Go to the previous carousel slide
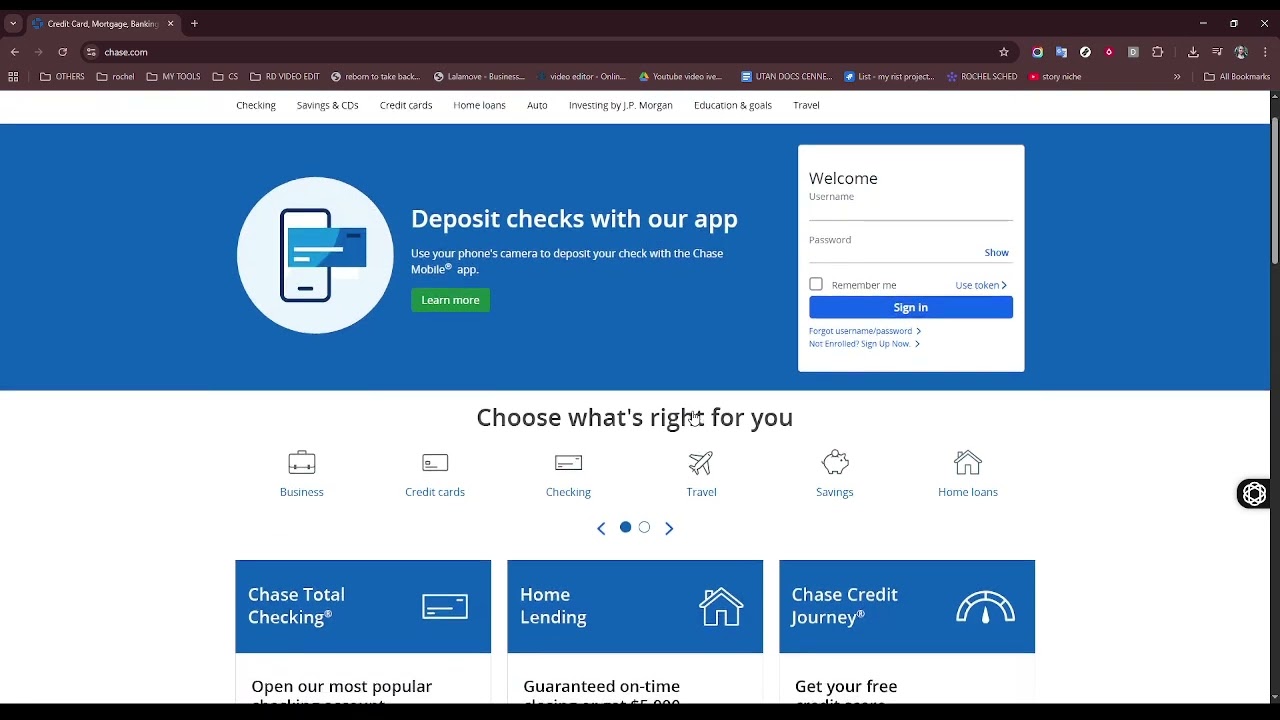The image size is (1280, 720). point(601,528)
